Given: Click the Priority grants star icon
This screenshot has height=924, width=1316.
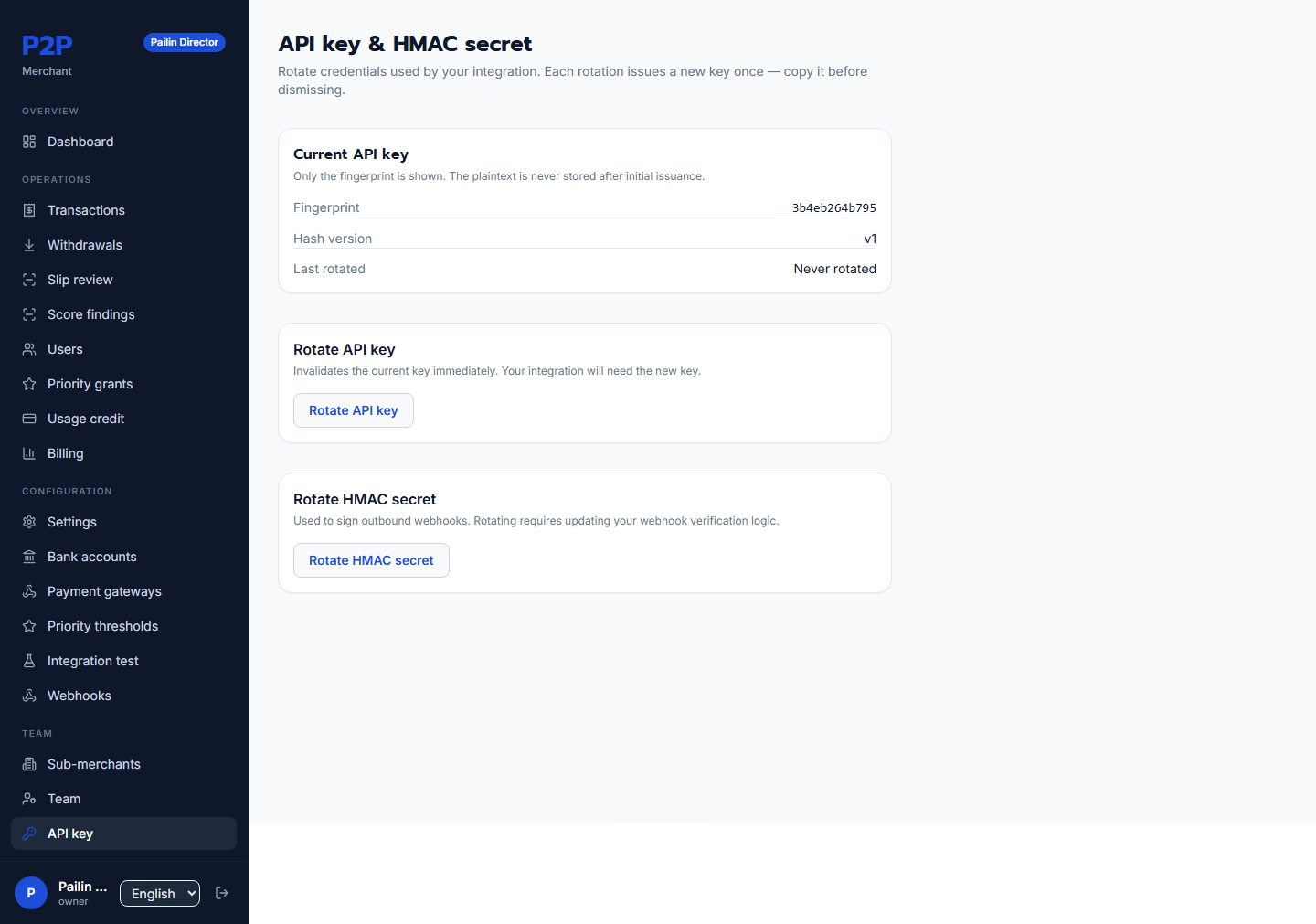Looking at the screenshot, I should [x=29, y=384].
